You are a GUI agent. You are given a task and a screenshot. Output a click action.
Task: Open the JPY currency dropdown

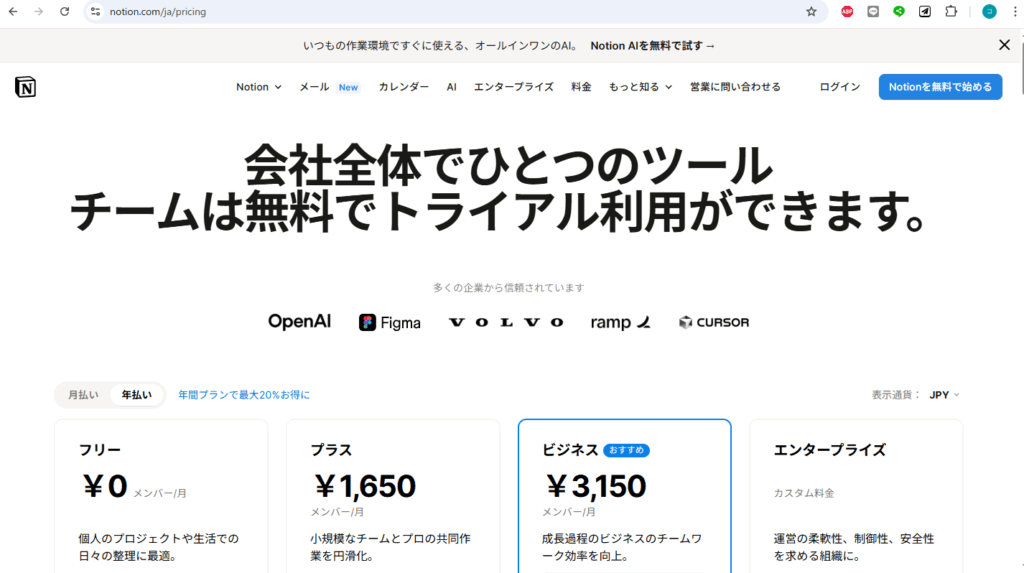(944, 395)
